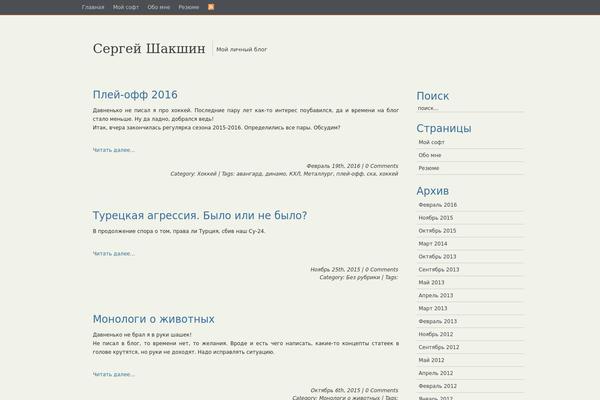Screen dimensions: 600x400
Task: Open Мой софт in top menu
Action: 126,7
